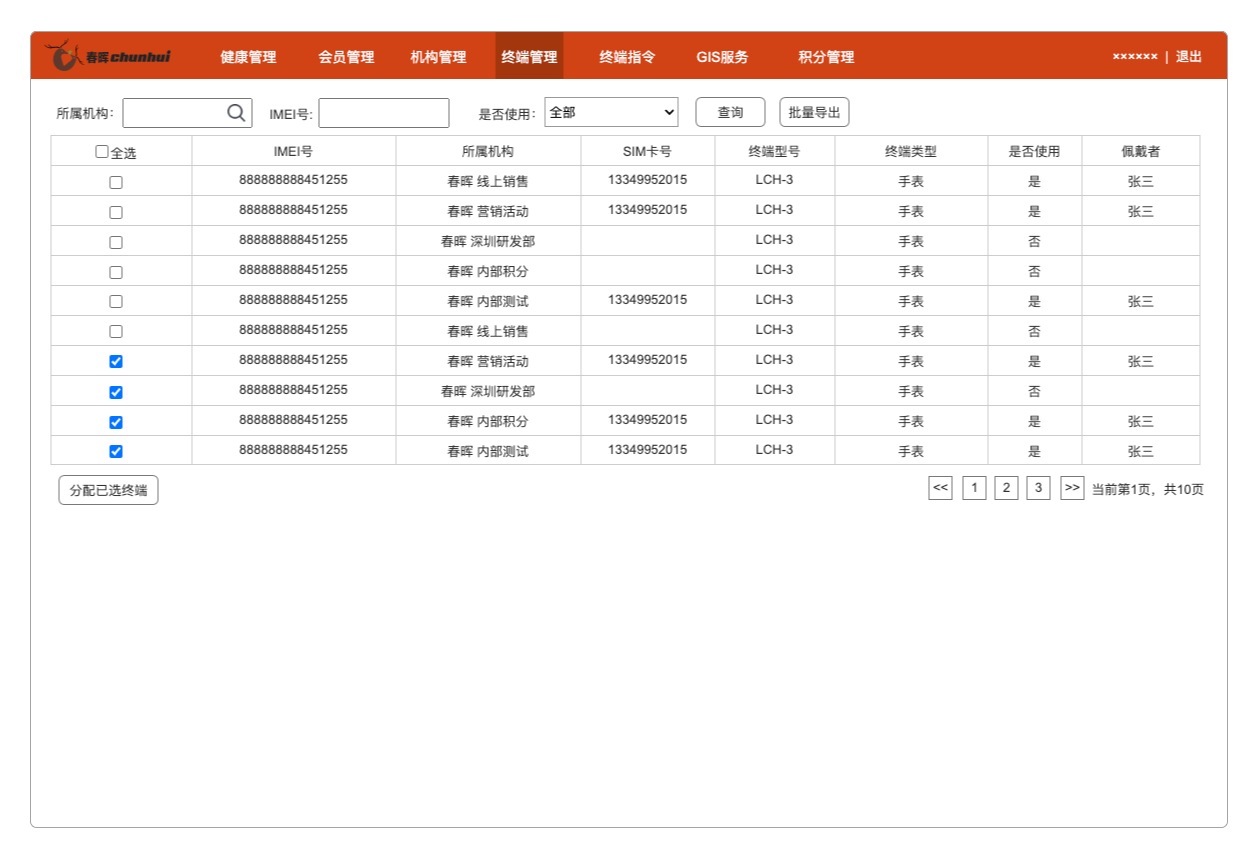Uncheck the selected 营销活动 row
The height and width of the screenshot is (858, 1258).
tap(116, 361)
